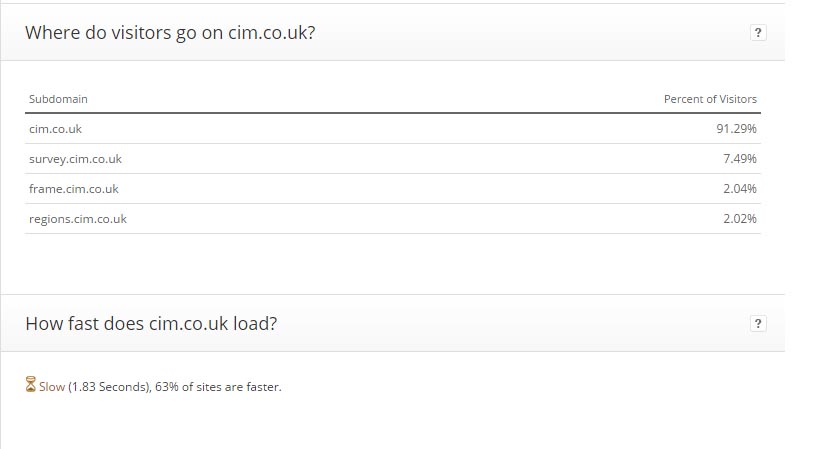Click the 7.49% visitor percentage value
Image resolution: width=820 pixels, height=449 pixels.
[740, 158]
